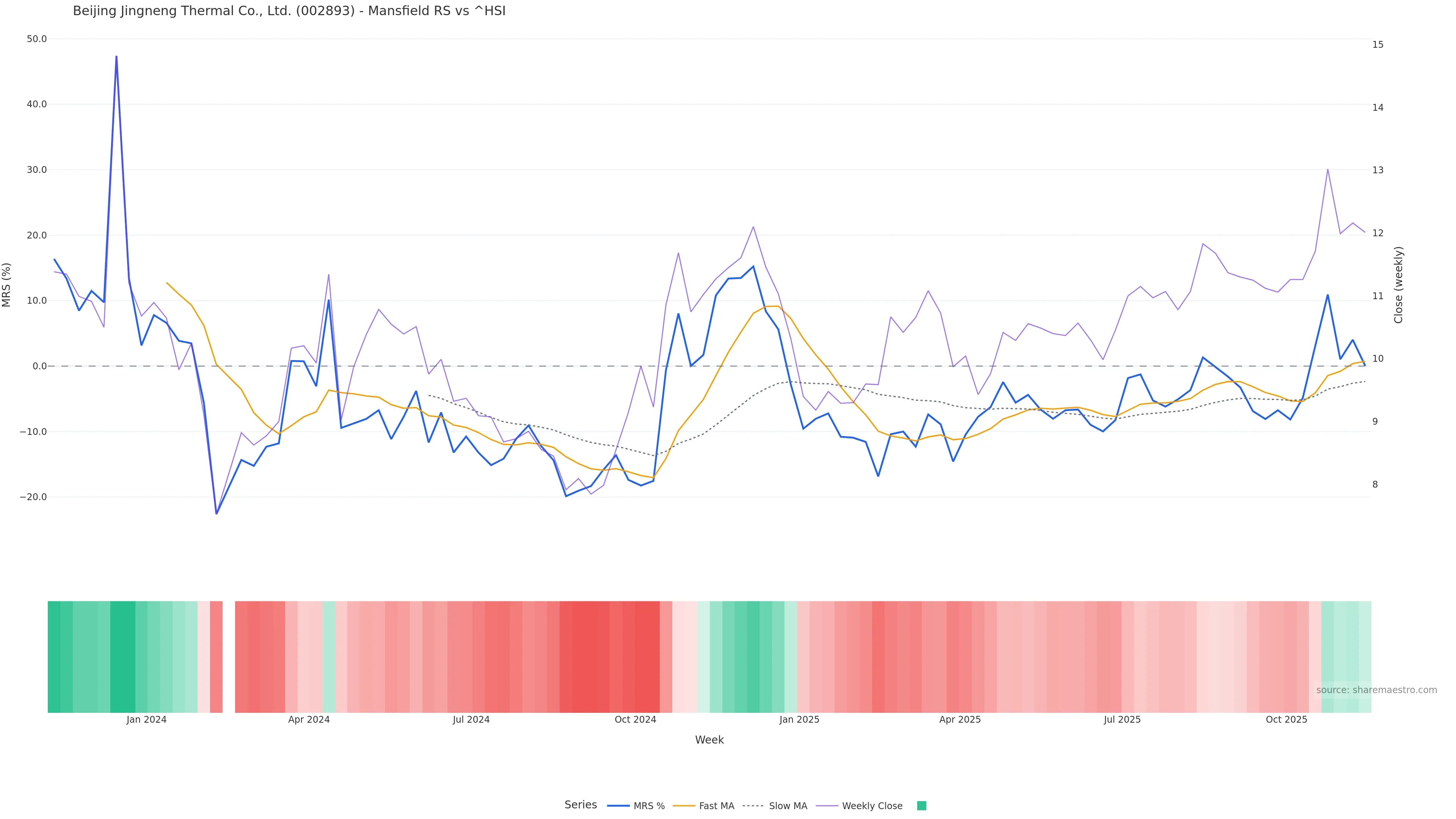Click the source: sharemaestro.com watermark
Image resolution: width=1456 pixels, height=819 pixels.
[1376, 690]
